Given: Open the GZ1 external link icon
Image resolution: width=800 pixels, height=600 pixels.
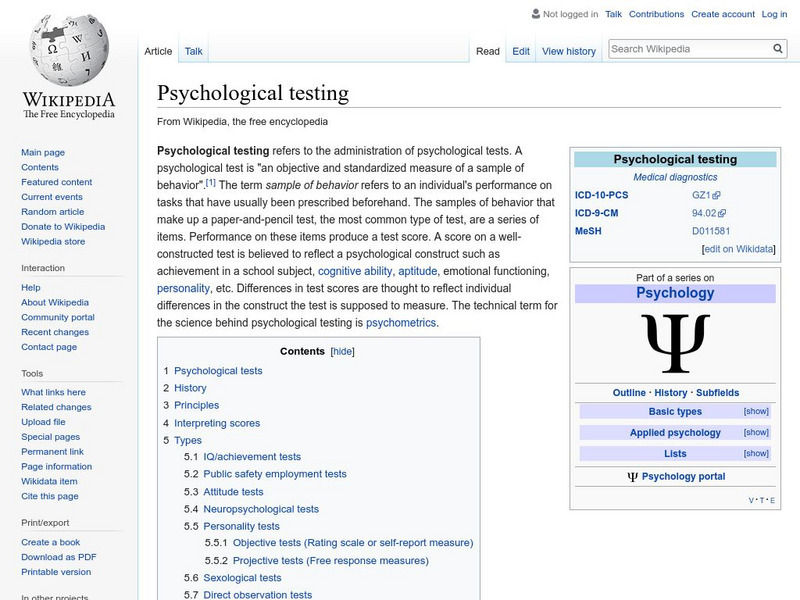Looking at the screenshot, I should point(717,196).
